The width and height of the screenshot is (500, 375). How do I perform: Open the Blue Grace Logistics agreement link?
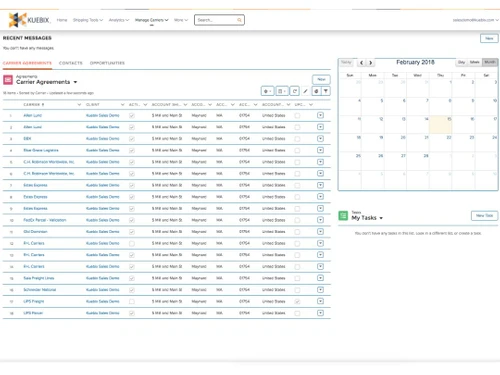click(41, 150)
